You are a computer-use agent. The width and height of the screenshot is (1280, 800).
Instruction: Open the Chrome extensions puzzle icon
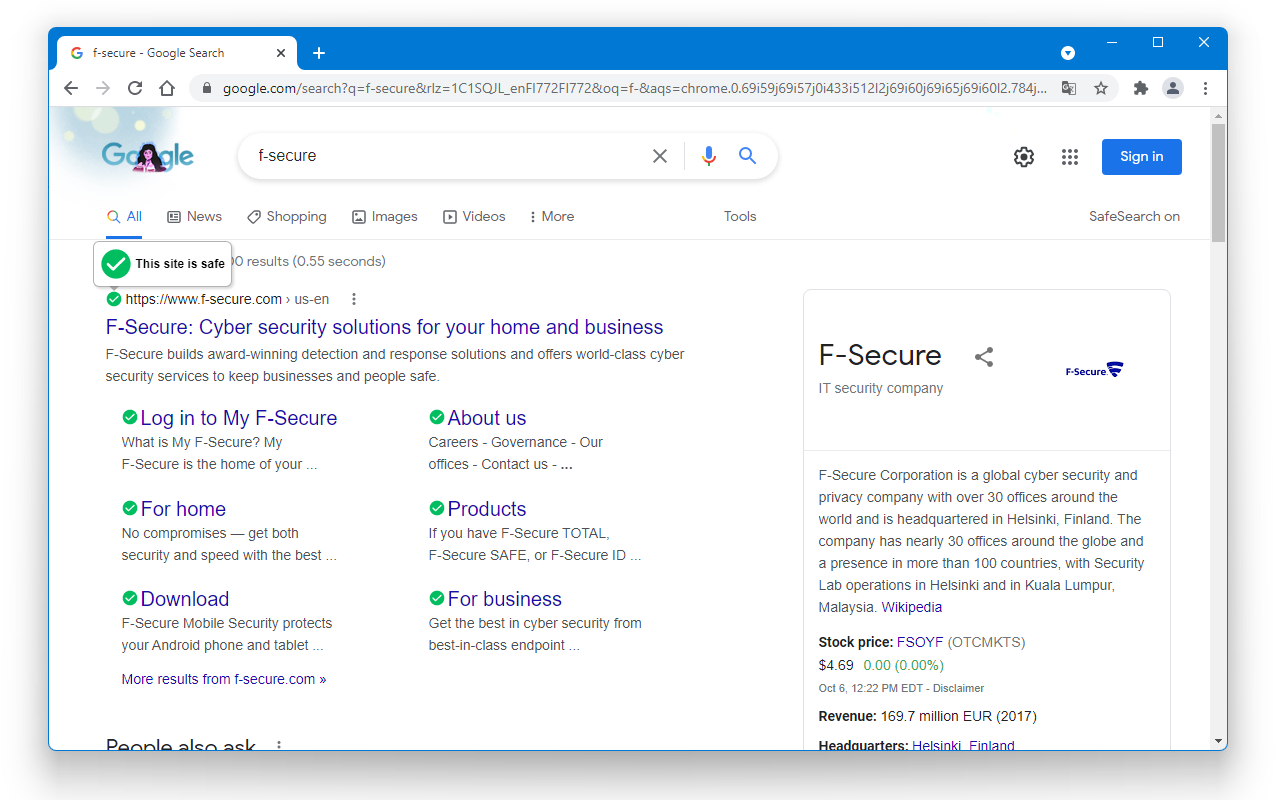click(x=1141, y=88)
